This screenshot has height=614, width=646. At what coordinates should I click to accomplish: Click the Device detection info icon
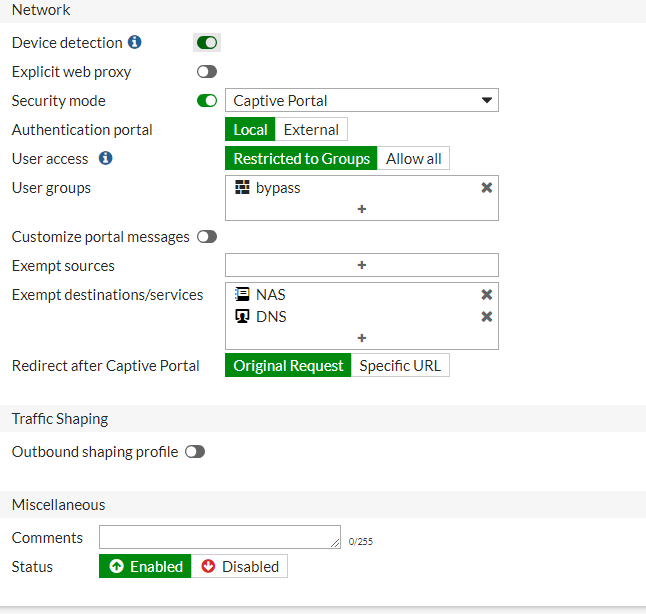pyautogui.click(x=135, y=43)
